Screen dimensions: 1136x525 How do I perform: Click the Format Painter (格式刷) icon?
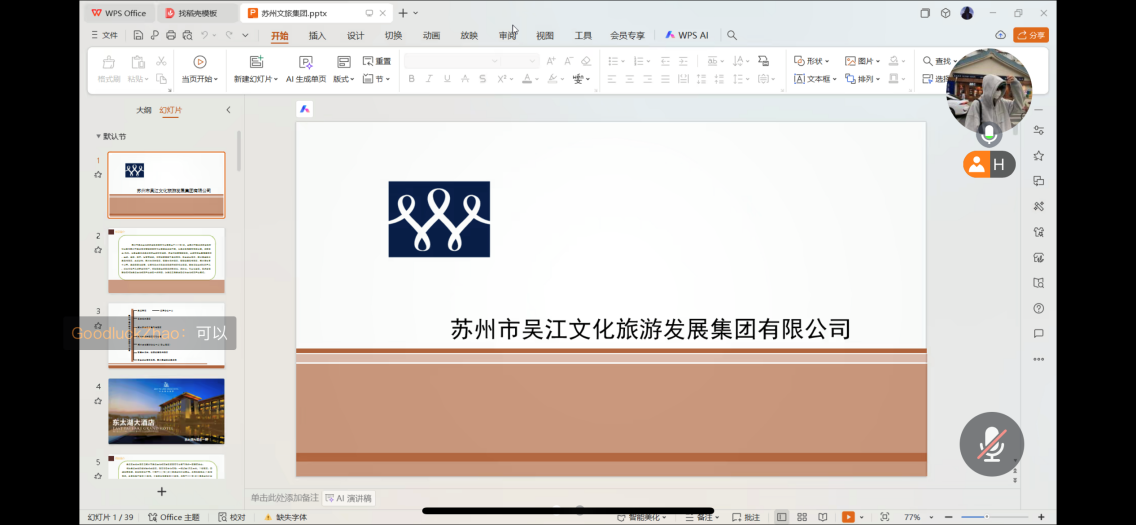(109, 62)
